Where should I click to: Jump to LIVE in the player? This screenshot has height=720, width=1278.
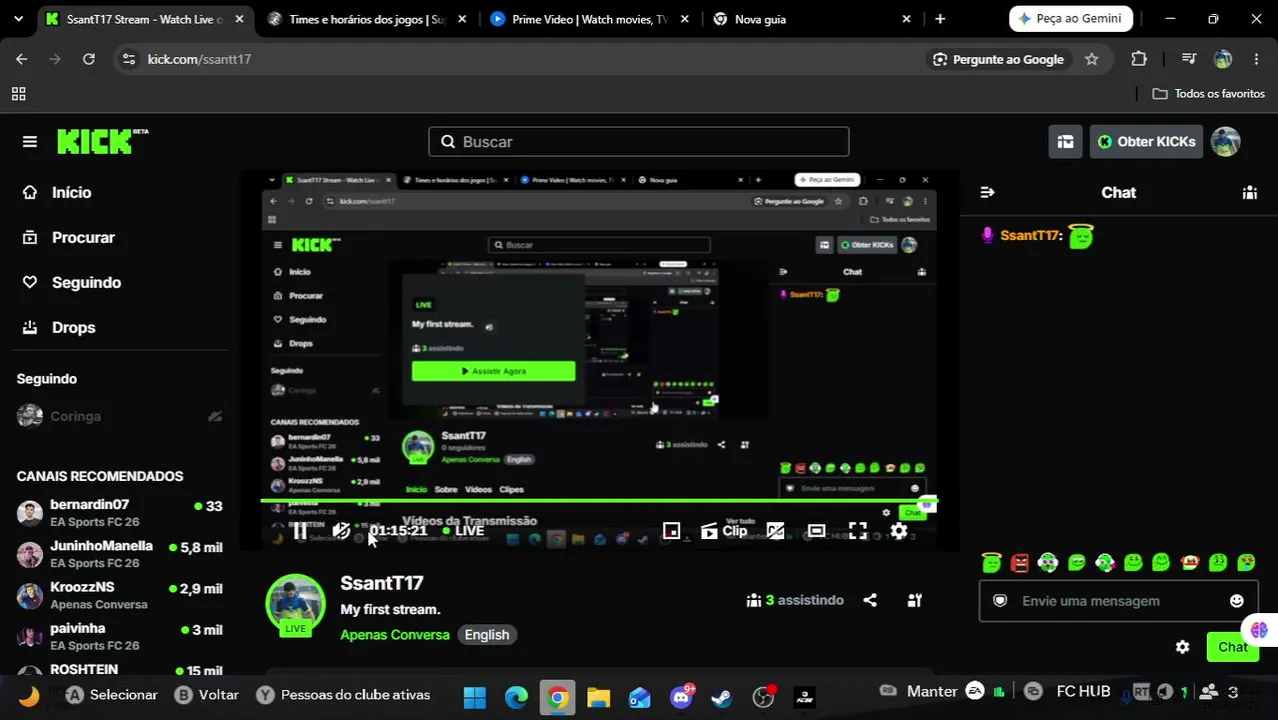[464, 531]
